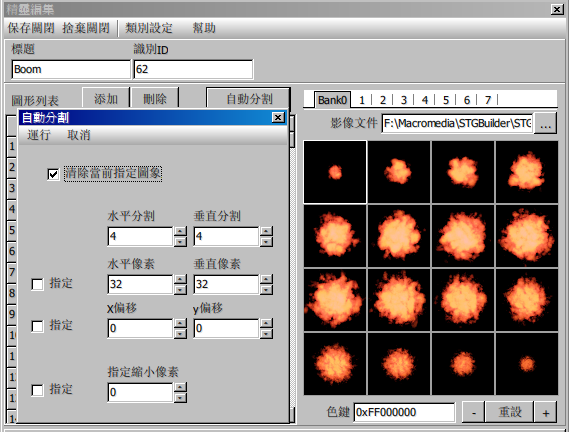Click 運行 in the 自動分割 dialog
Screen dimensions: 569x432
tap(39, 135)
